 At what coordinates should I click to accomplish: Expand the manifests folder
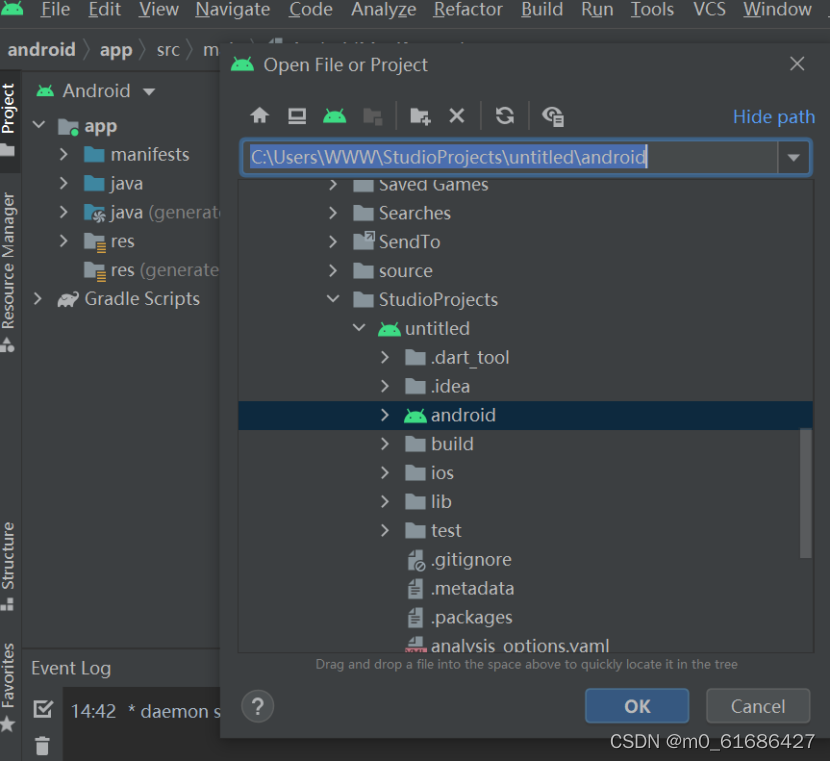64,154
